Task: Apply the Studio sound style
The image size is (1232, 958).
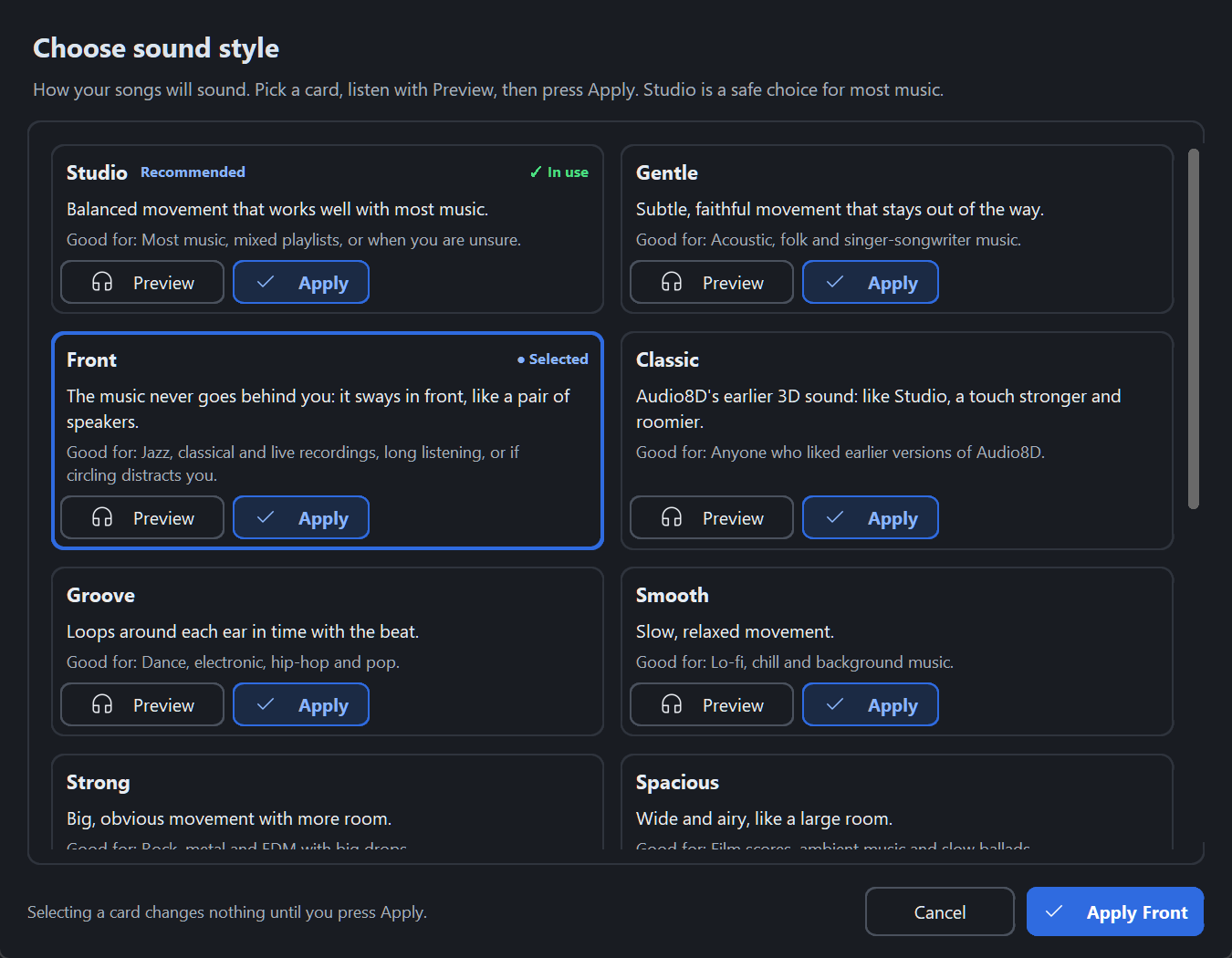Action: (x=301, y=282)
